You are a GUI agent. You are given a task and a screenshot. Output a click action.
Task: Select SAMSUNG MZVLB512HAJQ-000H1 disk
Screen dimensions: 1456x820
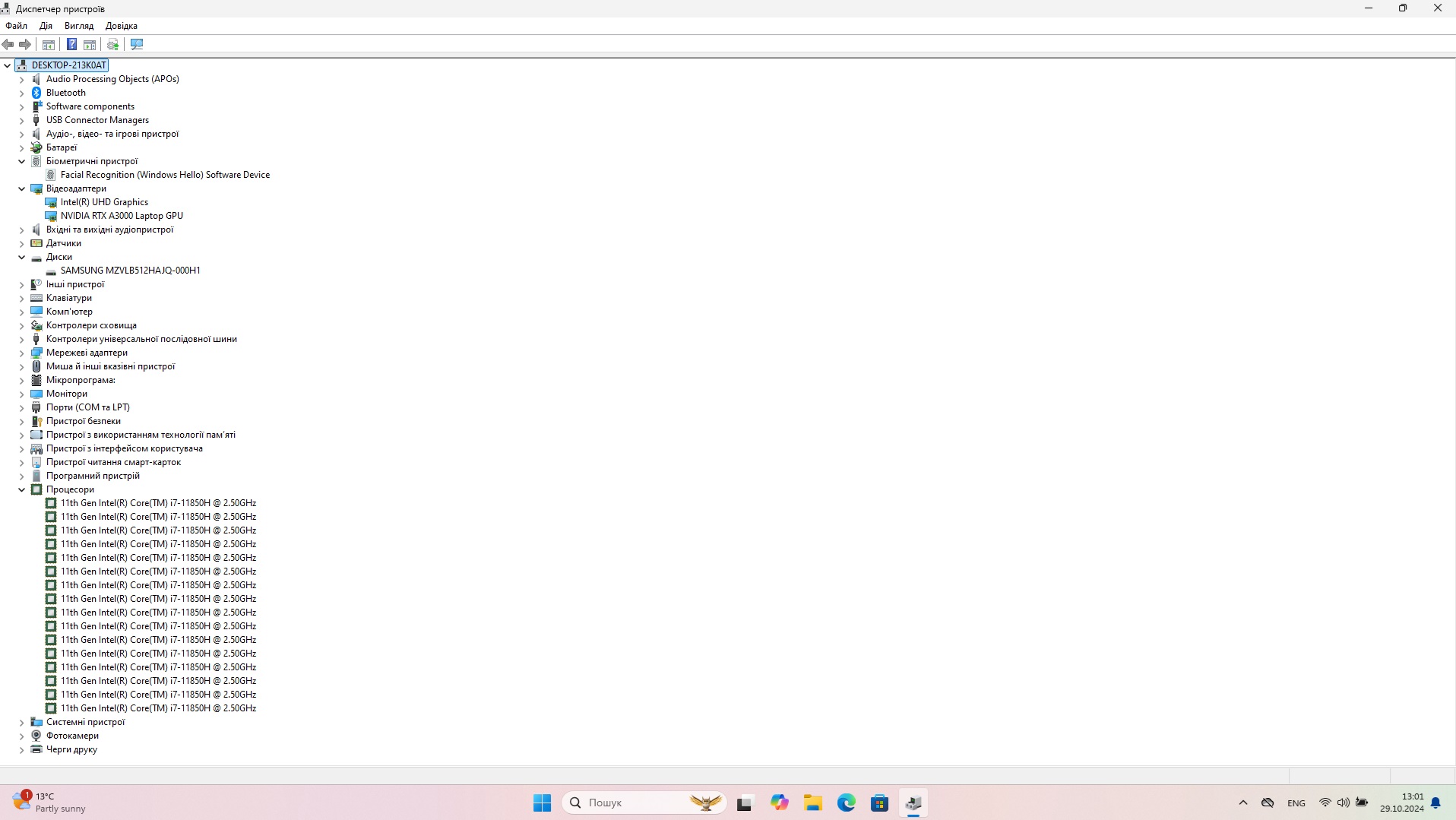tap(130, 271)
